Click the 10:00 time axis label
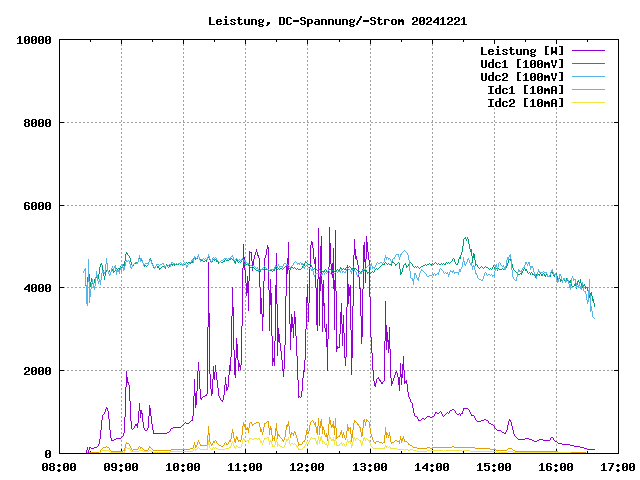 pos(183,467)
